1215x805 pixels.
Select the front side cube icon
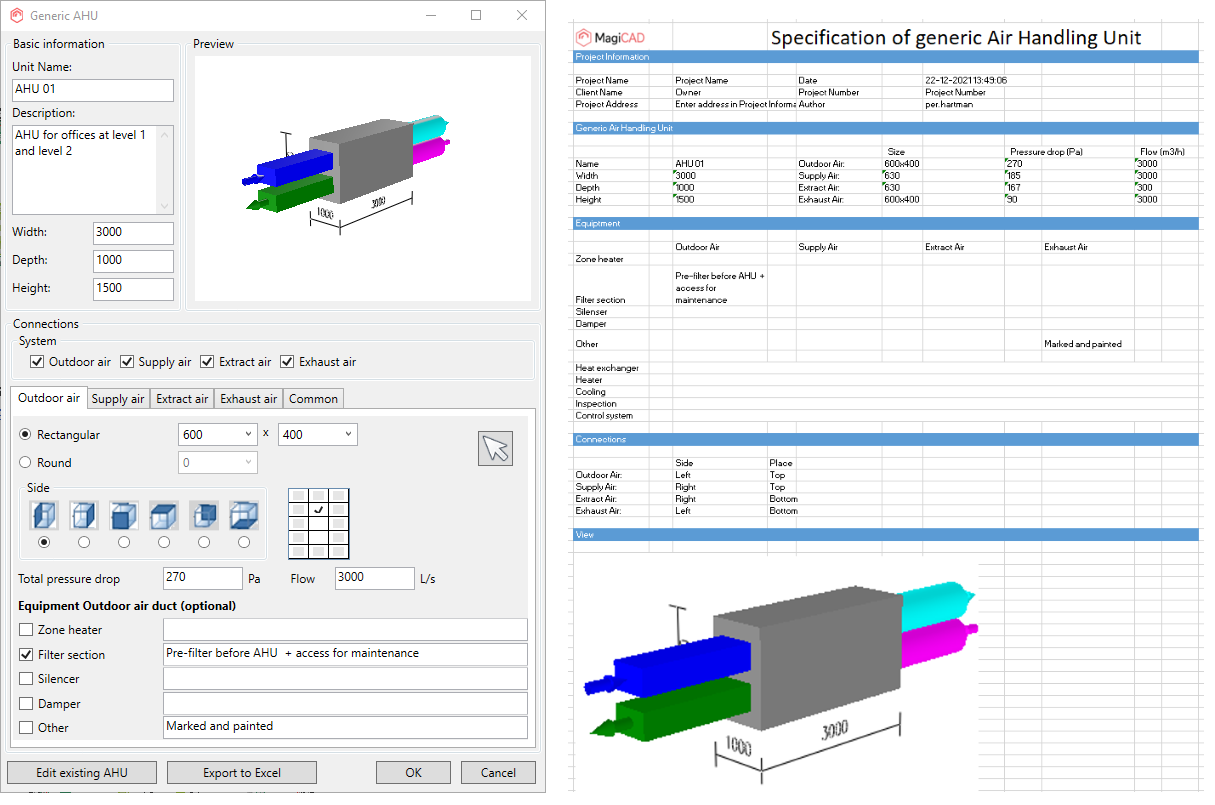click(124, 516)
